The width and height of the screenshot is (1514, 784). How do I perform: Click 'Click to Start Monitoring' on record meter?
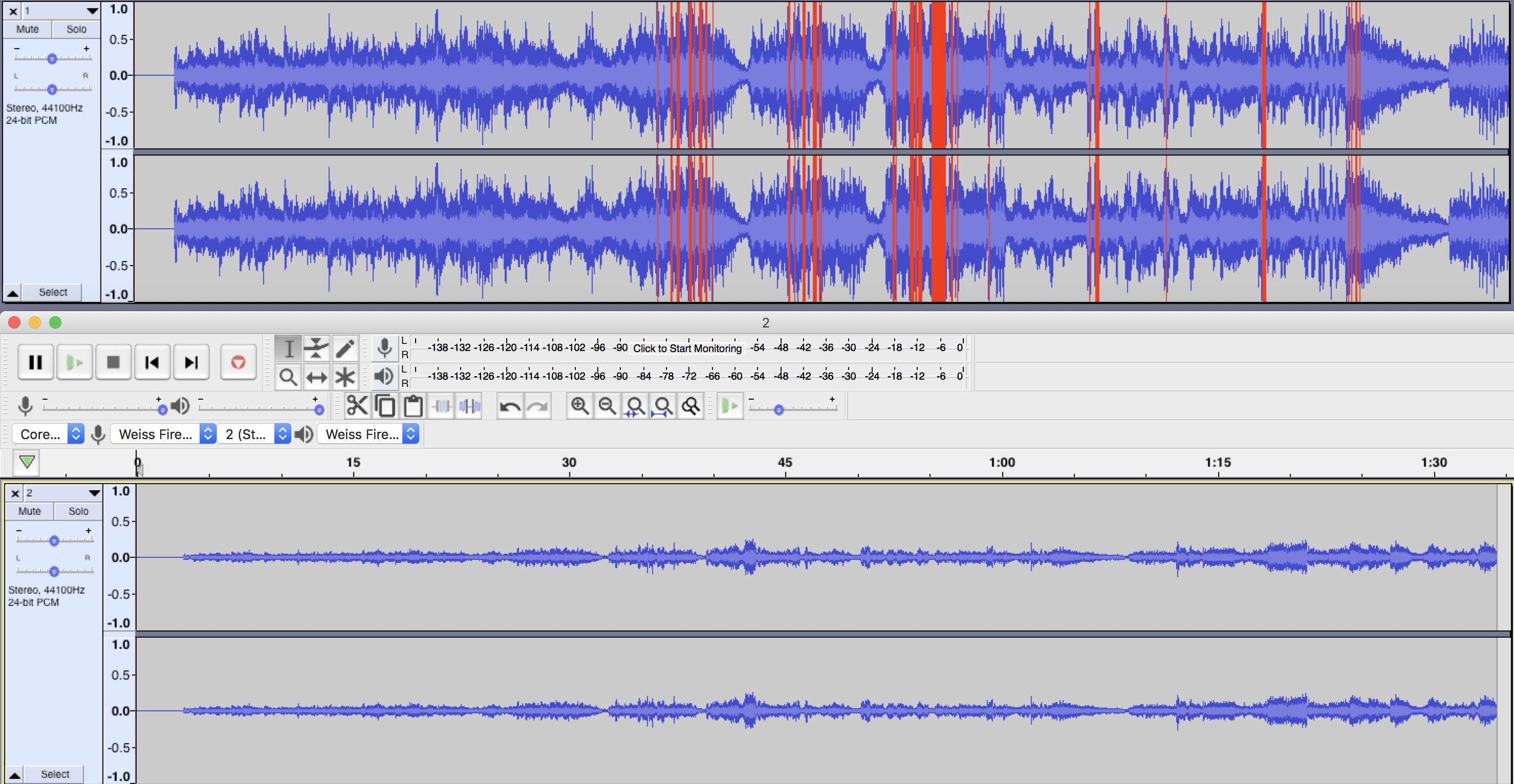tap(687, 348)
